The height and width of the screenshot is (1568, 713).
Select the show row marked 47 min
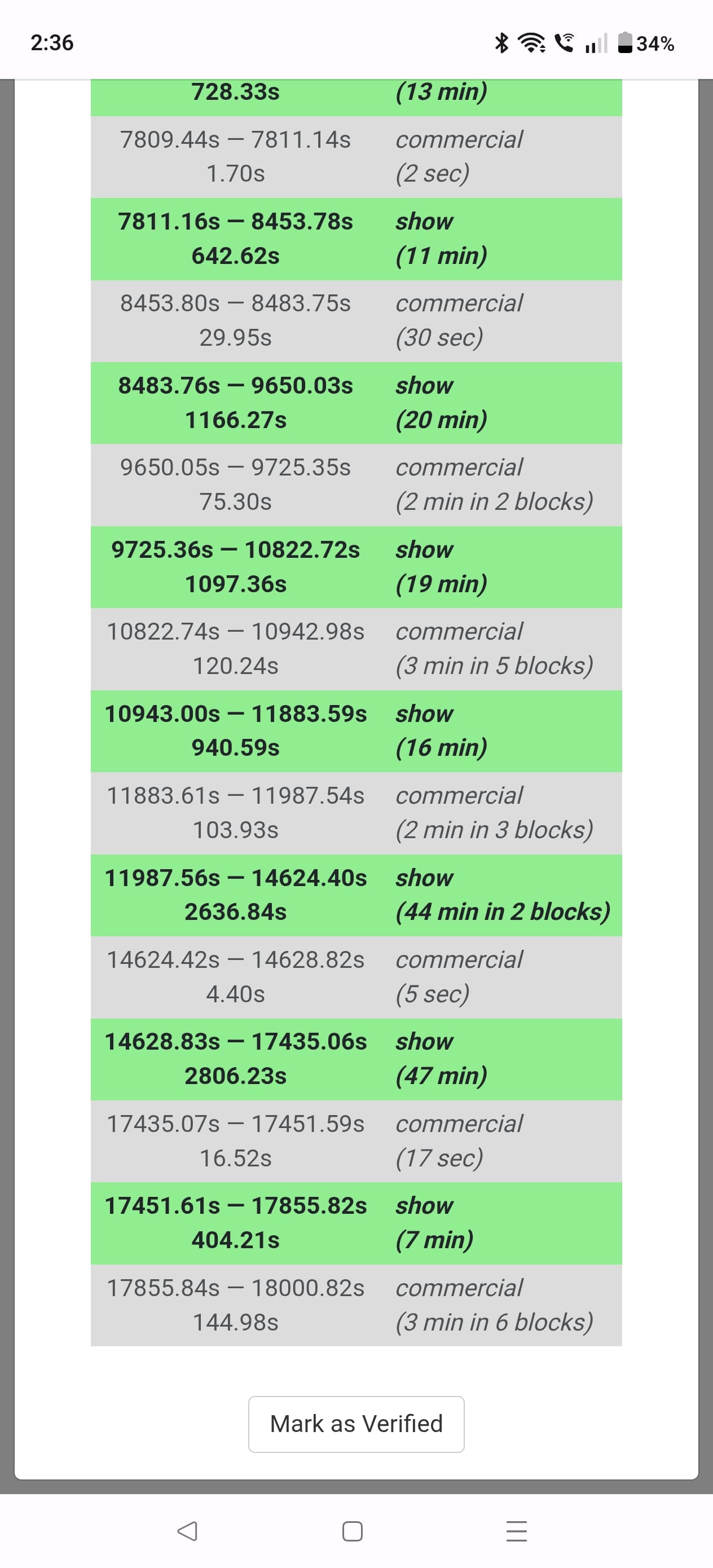click(356, 1059)
